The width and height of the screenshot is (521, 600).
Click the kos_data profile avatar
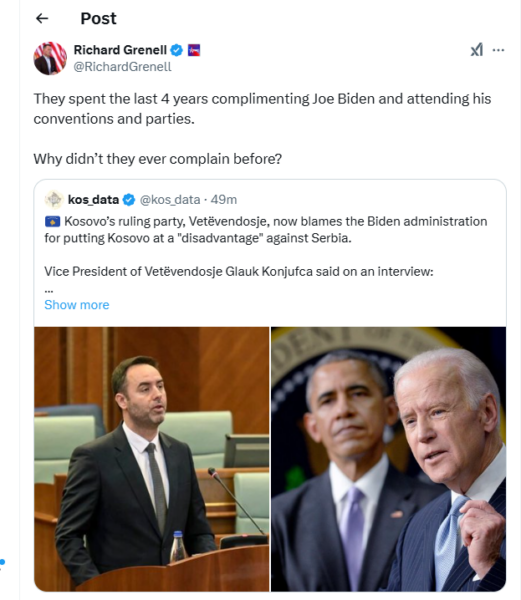pos(54,199)
